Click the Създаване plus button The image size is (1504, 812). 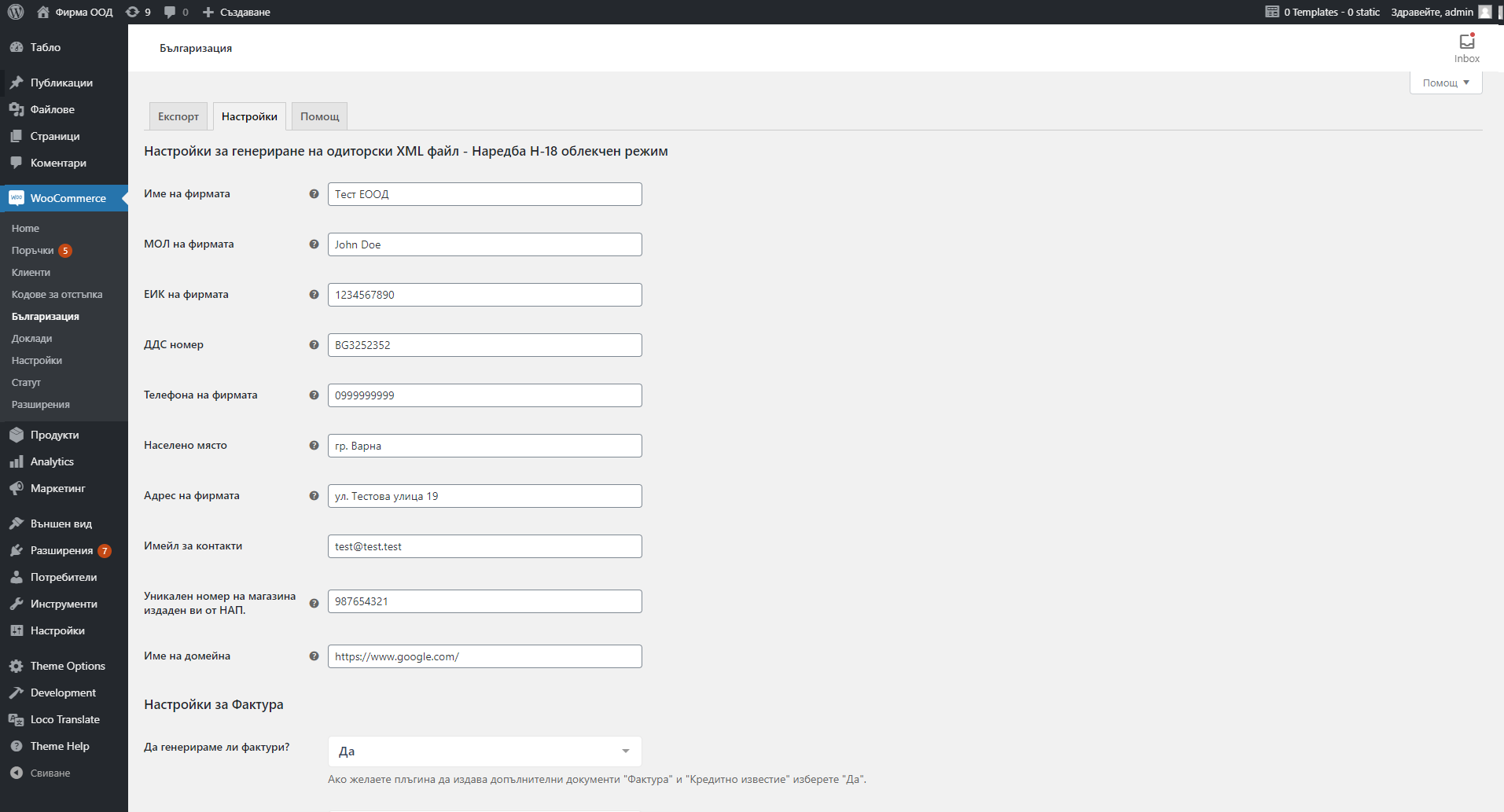[x=237, y=12]
